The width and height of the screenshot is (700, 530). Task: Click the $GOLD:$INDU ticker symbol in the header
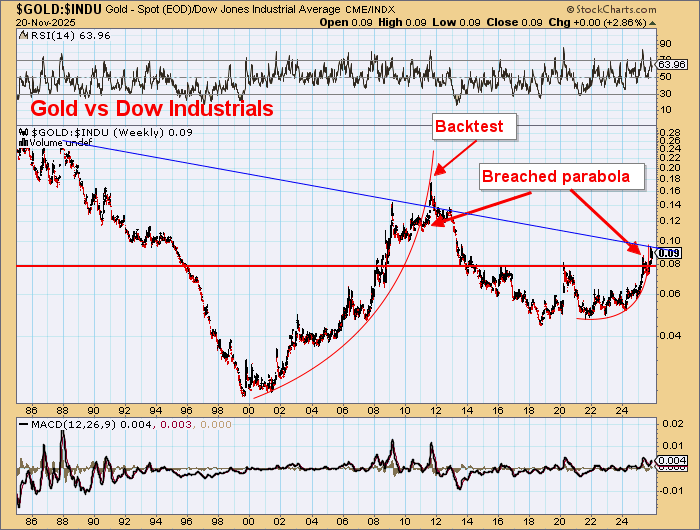tap(59, 8)
